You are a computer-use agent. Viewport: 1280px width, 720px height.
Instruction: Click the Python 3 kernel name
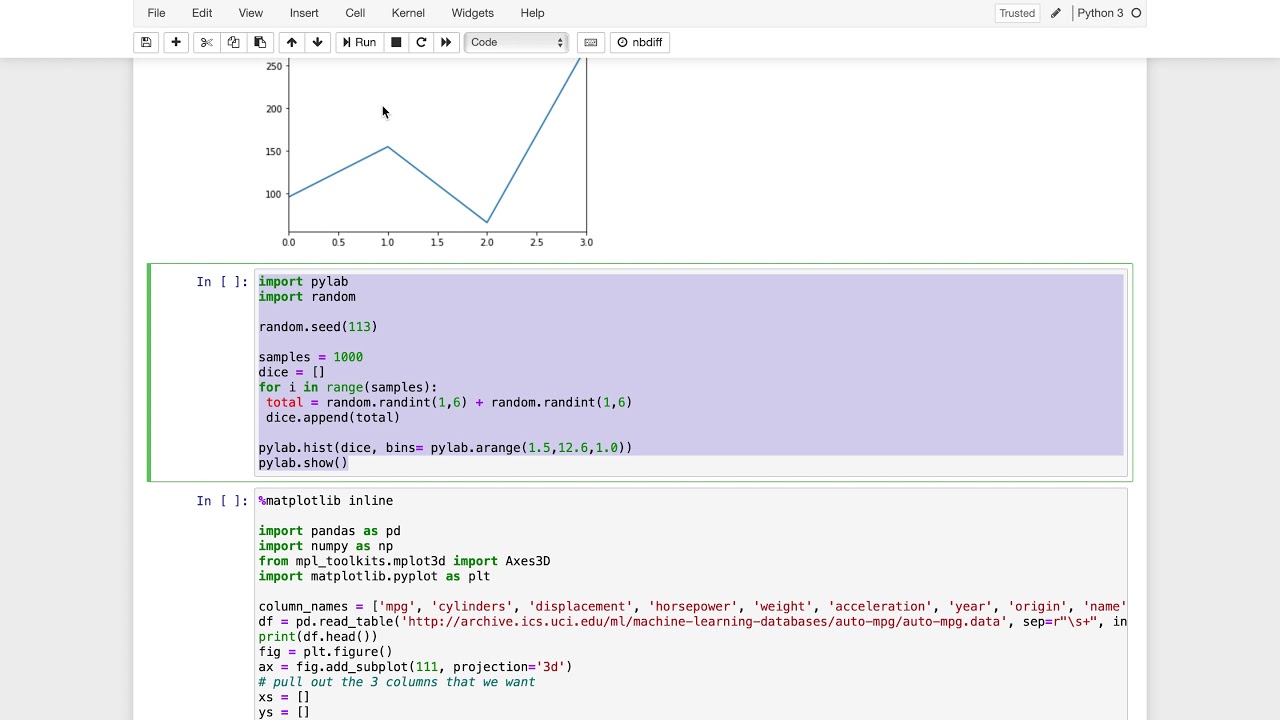[1100, 13]
